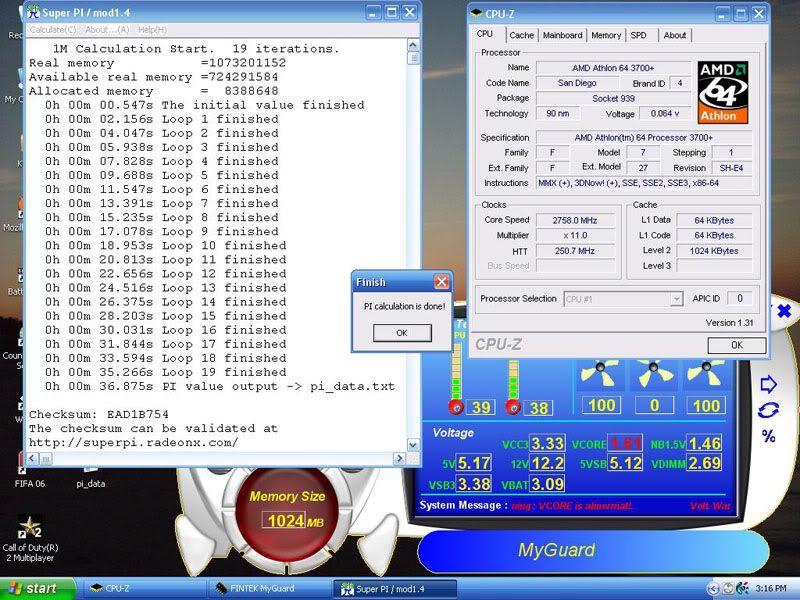800x600 pixels.
Task: Switch to Super PI / mod1.4 taskbar button
Action: pos(394,588)
